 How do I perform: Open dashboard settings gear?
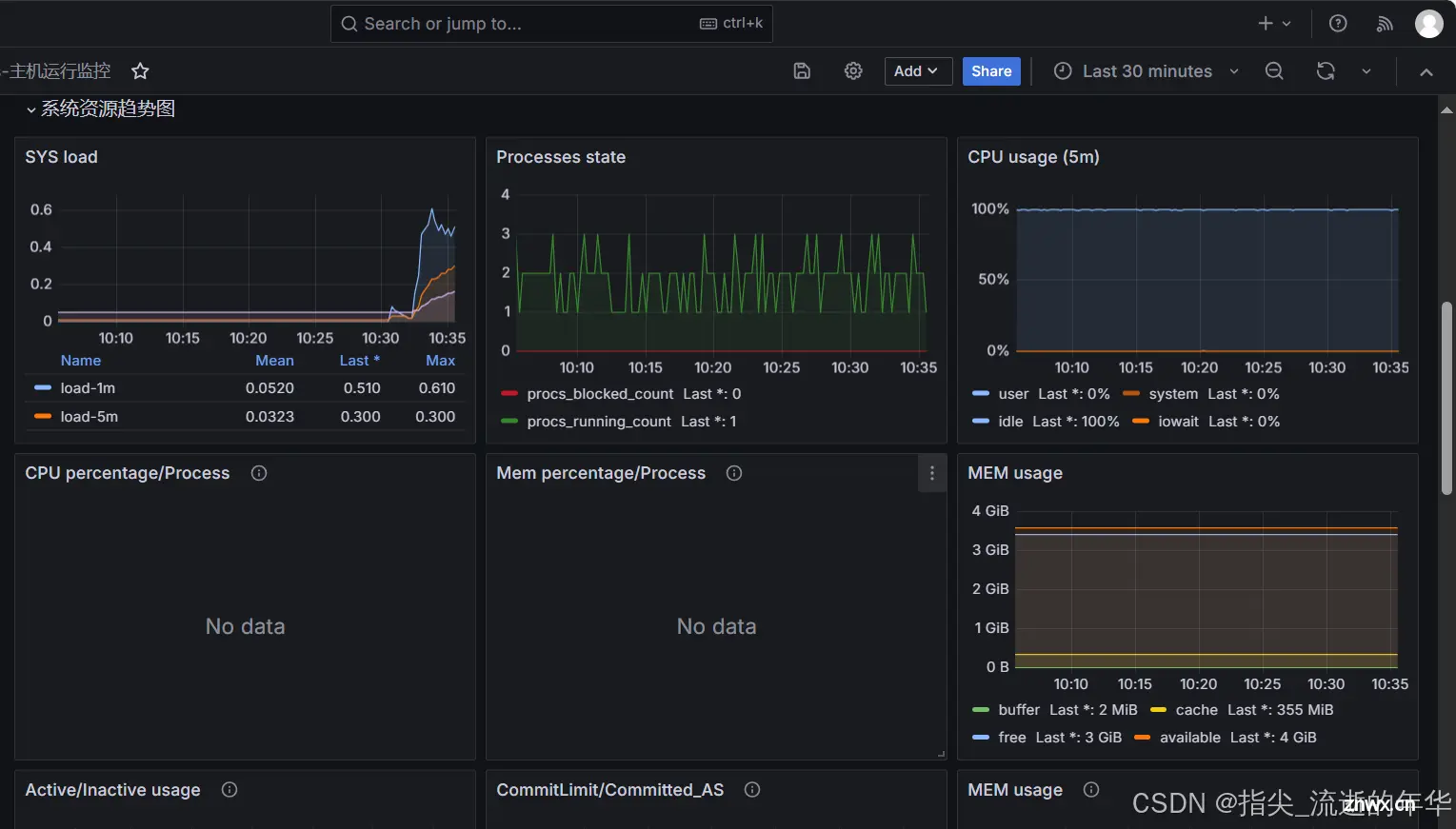pos(853,71)
